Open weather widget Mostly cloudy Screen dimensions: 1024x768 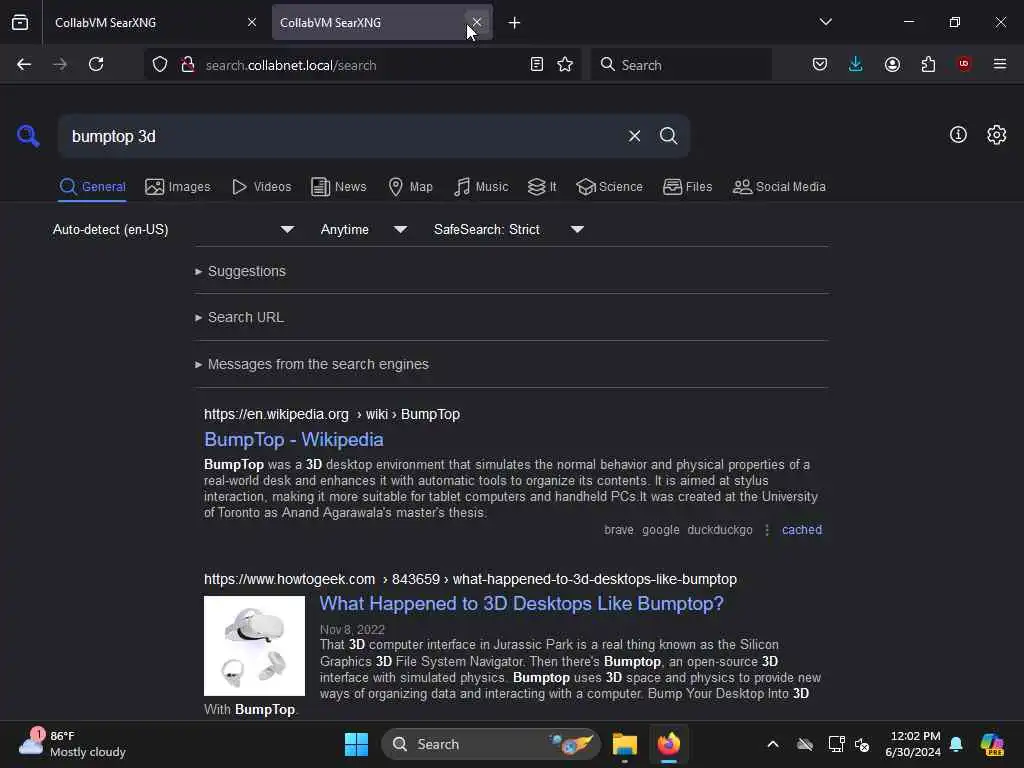(72, 744)
